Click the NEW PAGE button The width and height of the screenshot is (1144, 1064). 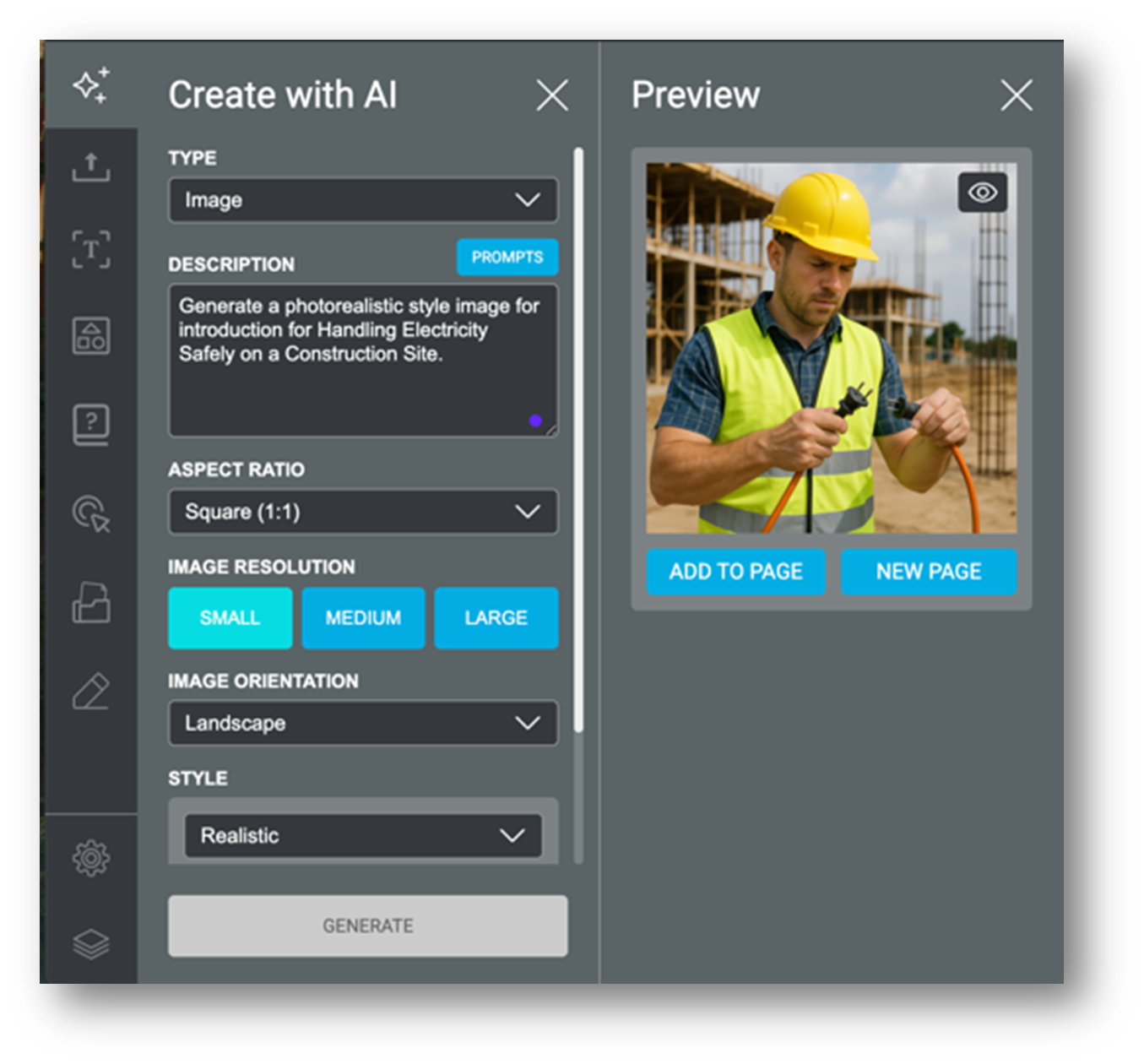click(x=929, y=572)
